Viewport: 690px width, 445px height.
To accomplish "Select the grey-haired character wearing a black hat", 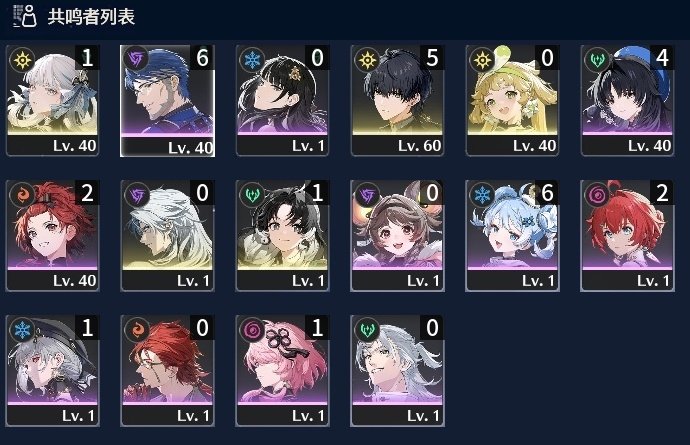I will click(x=52, y=371).
